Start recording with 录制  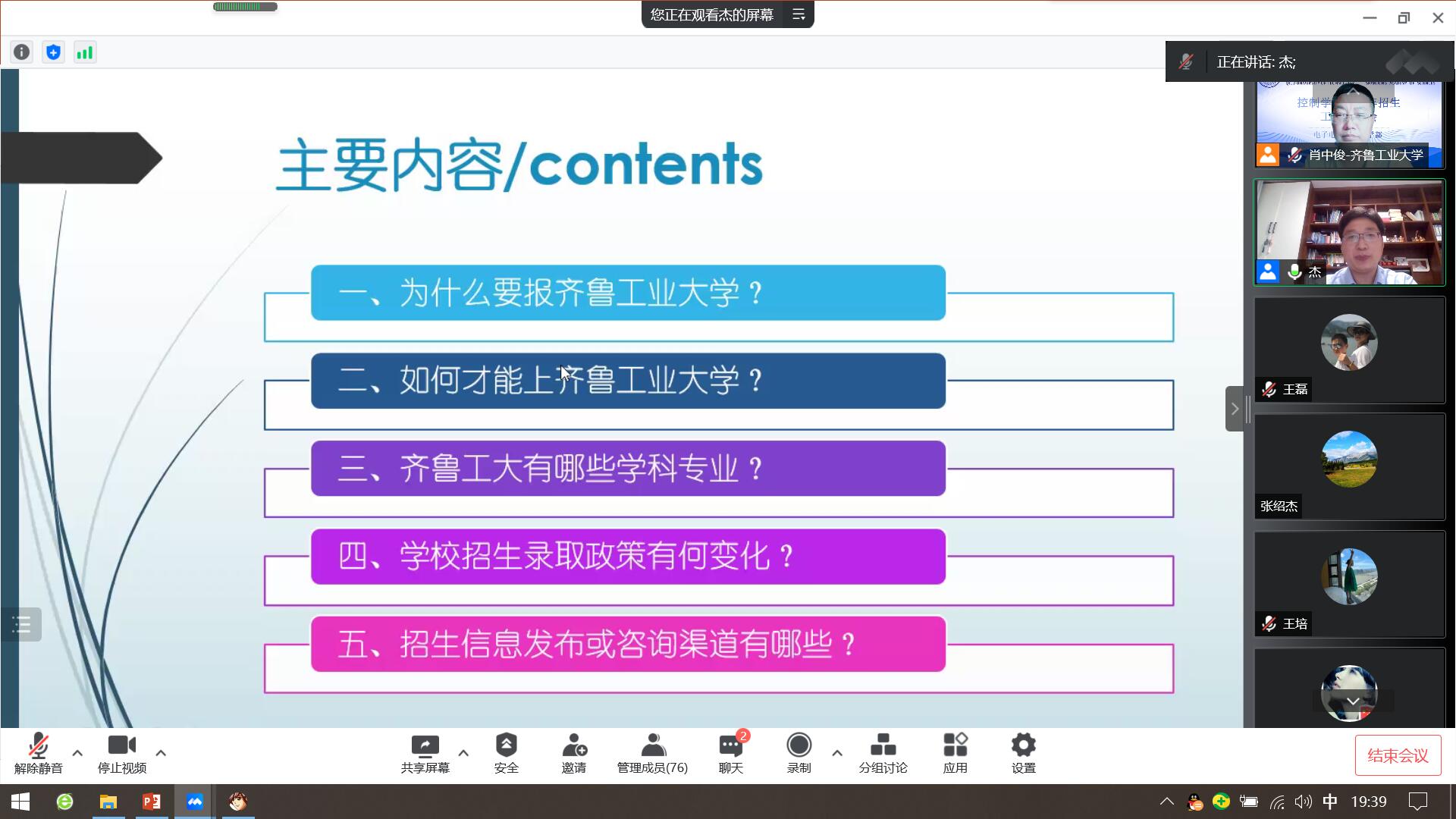click(x=799, y=753)
